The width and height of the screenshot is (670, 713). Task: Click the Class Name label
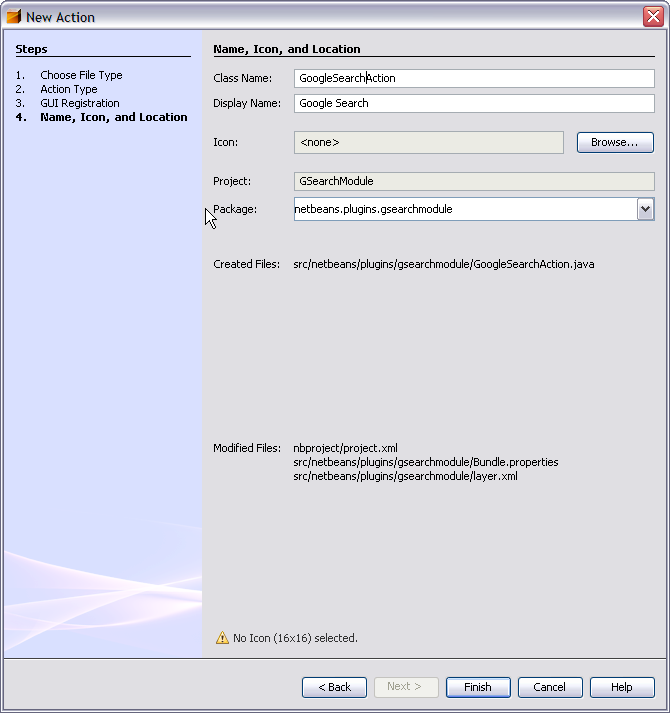click(242, 78)
